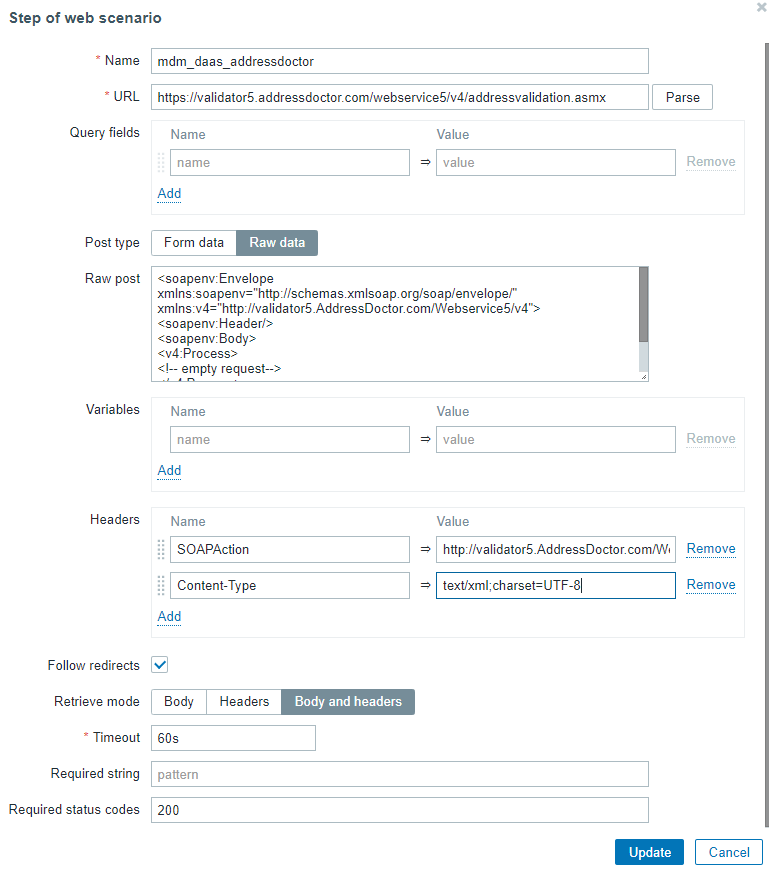Click the drag handle of query fields row

tap(162, 163)
